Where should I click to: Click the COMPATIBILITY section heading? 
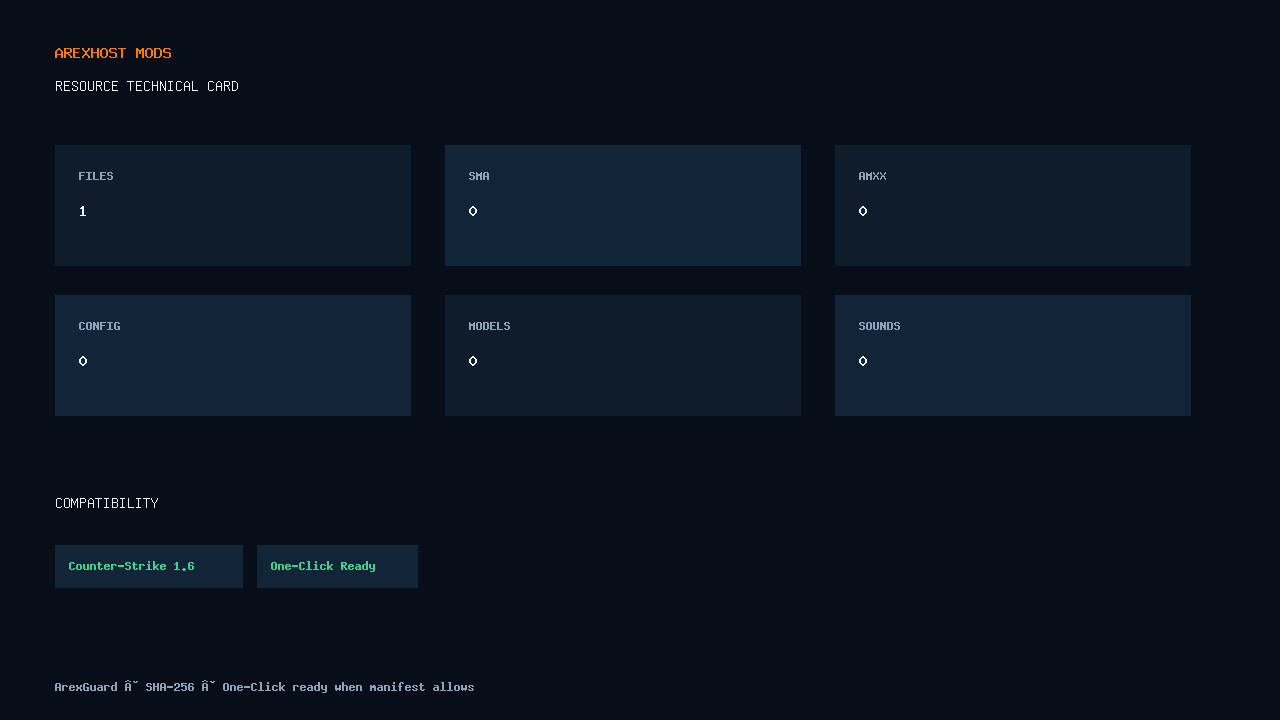coord(107,503)
